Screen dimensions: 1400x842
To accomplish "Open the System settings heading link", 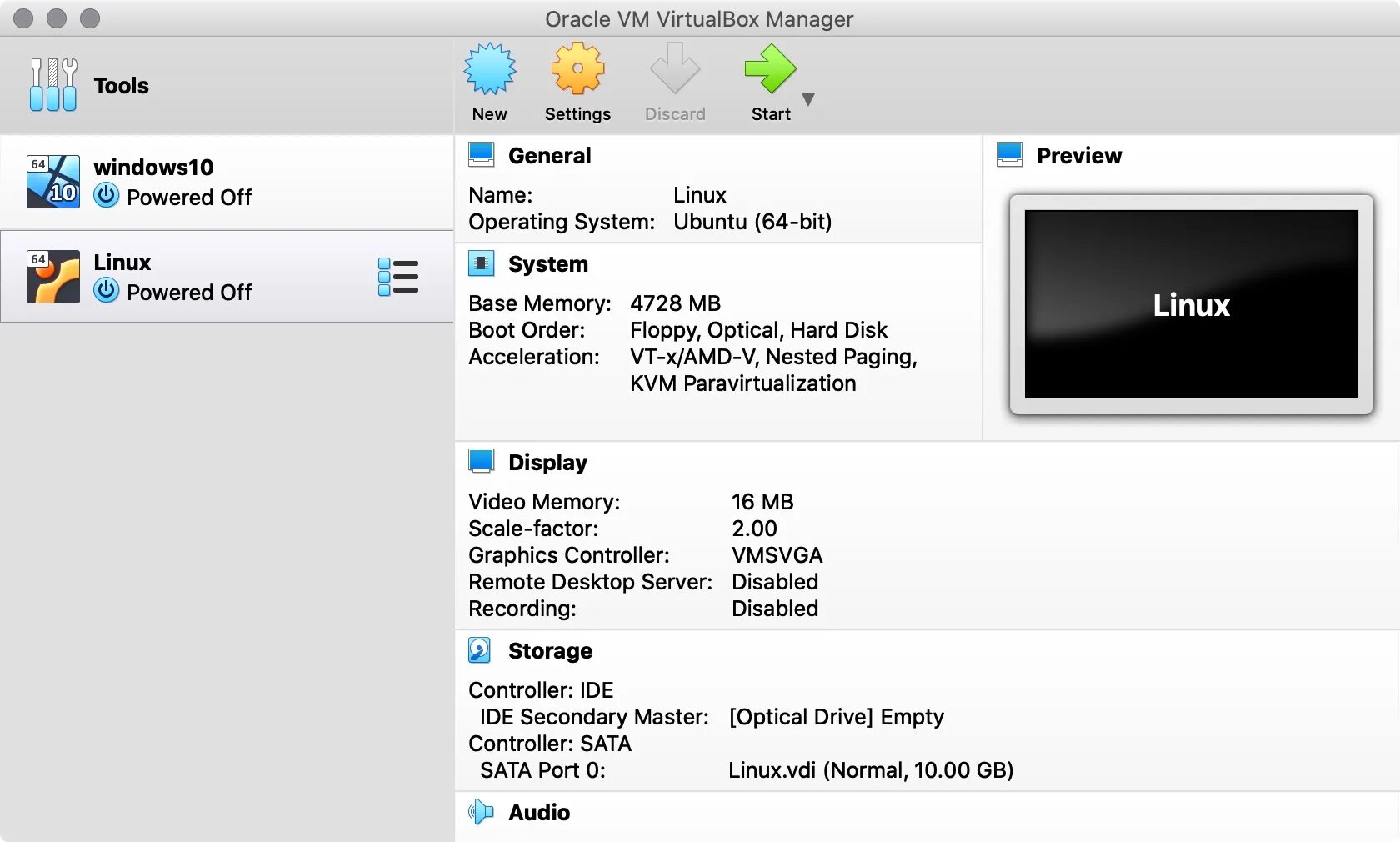I will [548, 264].
